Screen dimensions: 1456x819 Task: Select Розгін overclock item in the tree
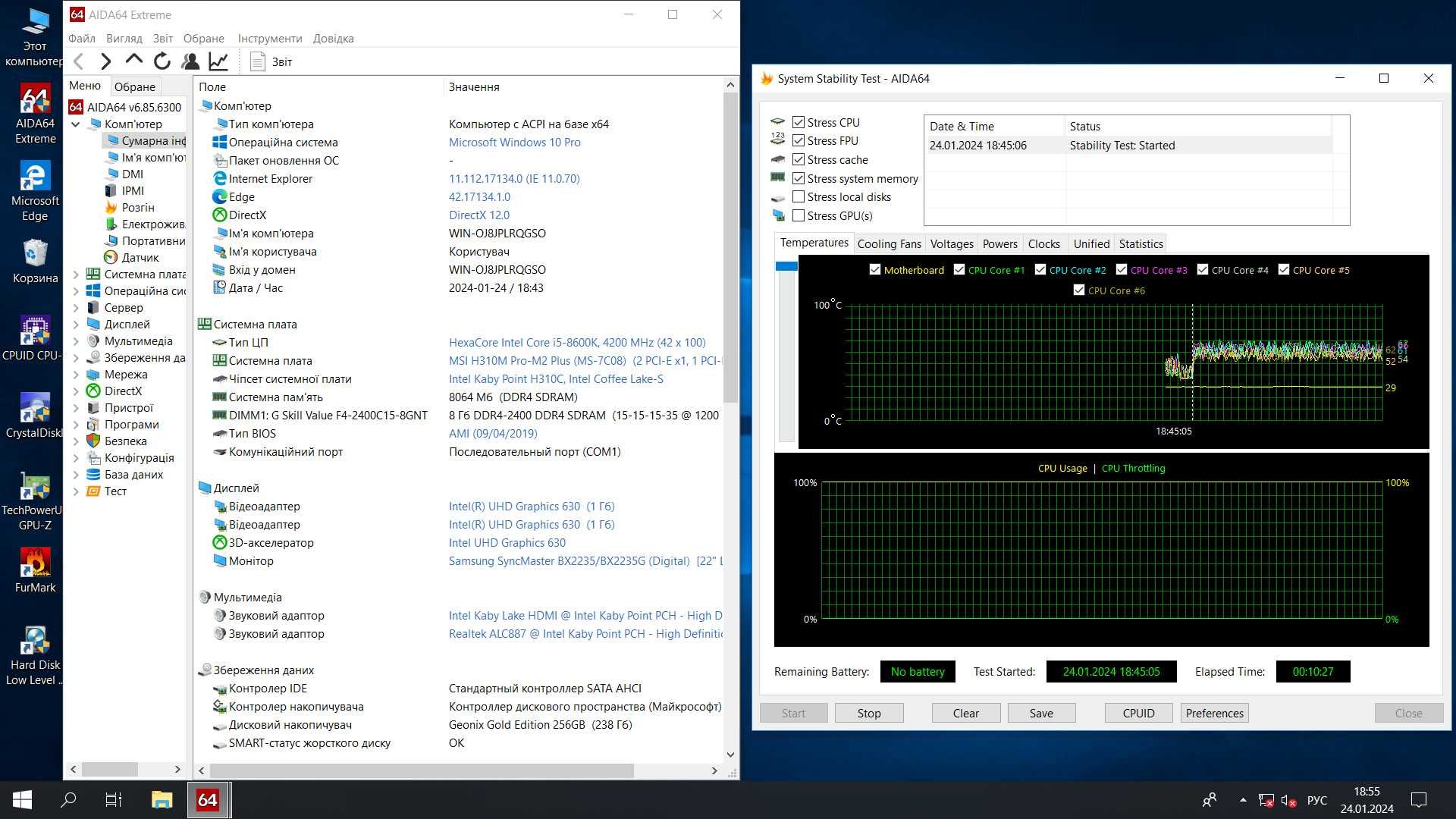pos(129,207)
